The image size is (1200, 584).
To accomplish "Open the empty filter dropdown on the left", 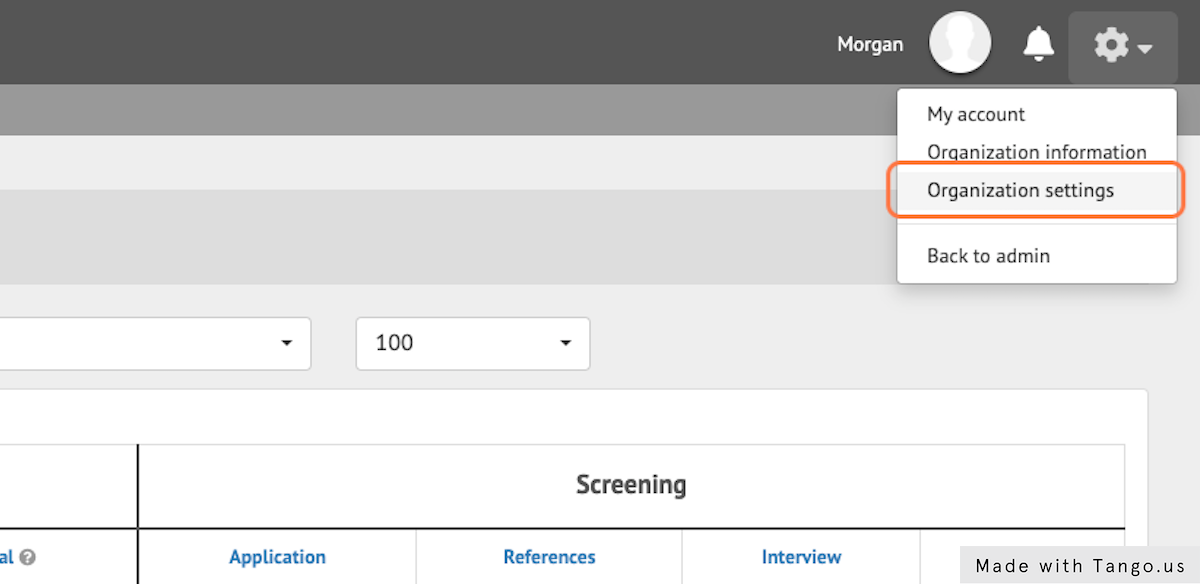I will [x=155, y=343].
